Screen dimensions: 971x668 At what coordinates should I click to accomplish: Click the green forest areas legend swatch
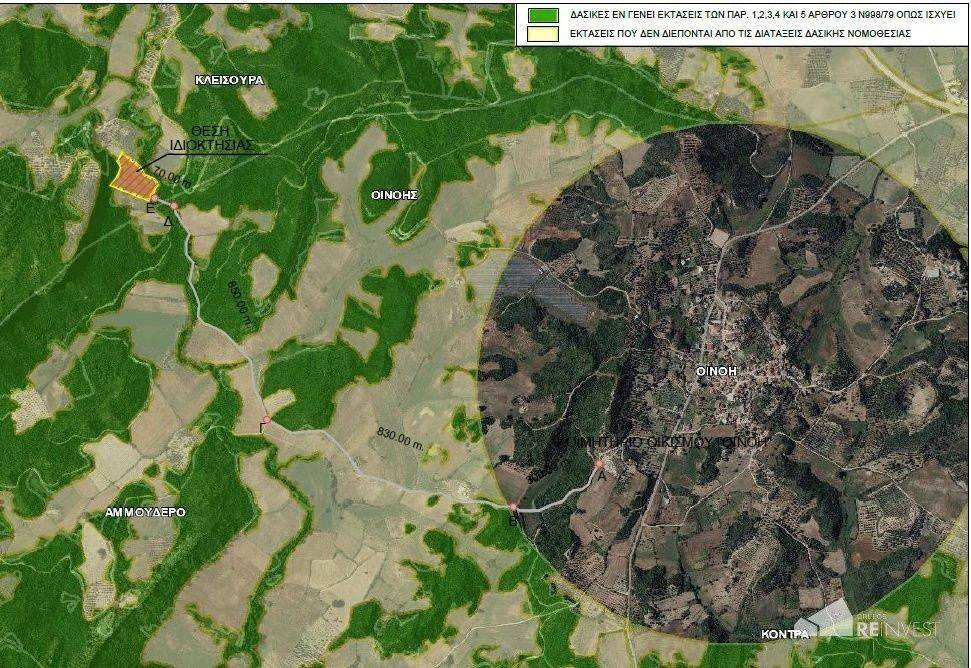coord(544,14)
